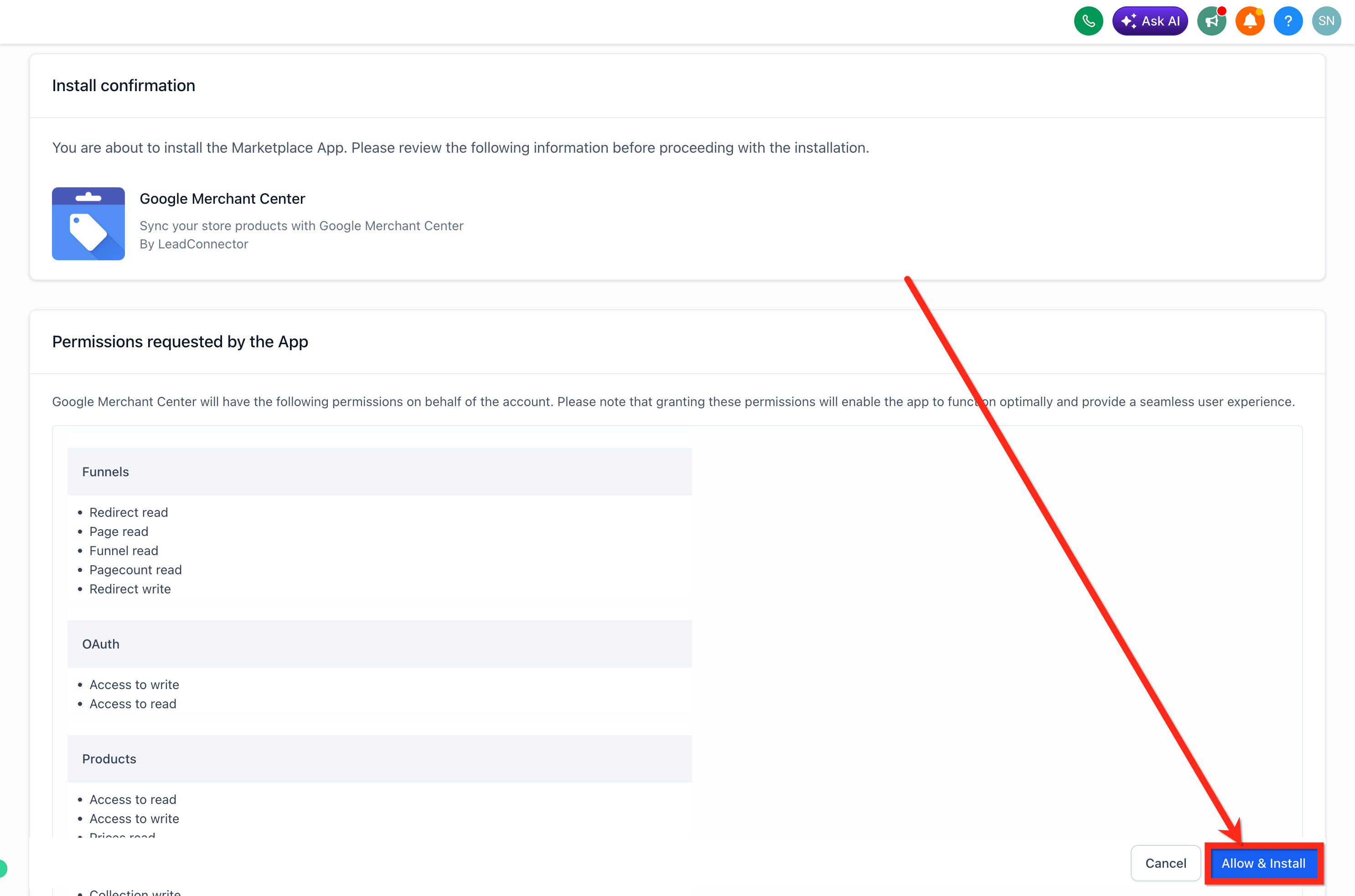The height and width of the screenshot is (896, 1355).
Task: Open the megaphone announcements icon
Action: pyautogui.click(x=1211, y=21)
